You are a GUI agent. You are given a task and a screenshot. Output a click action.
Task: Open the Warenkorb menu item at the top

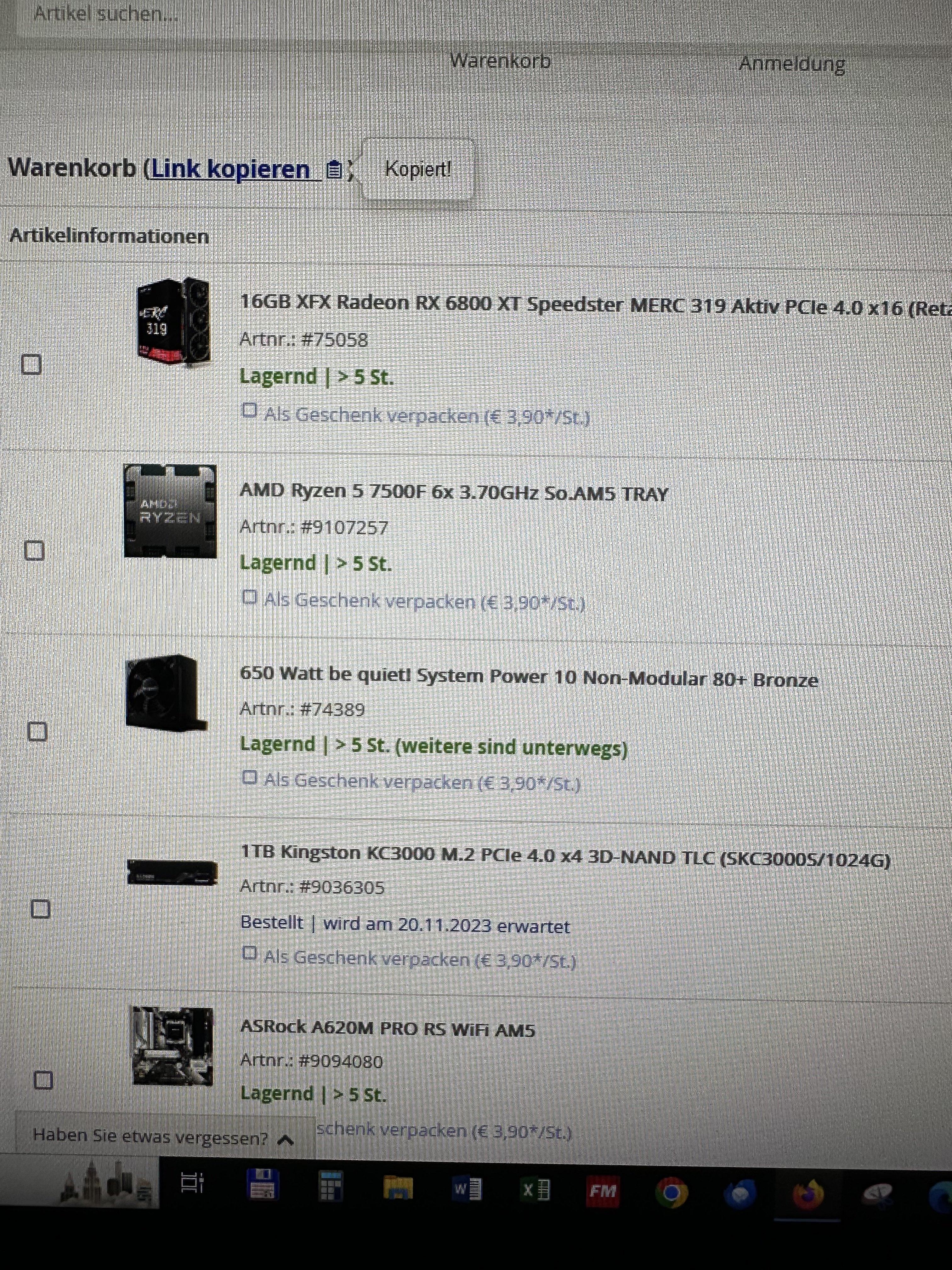click(500, 61)
